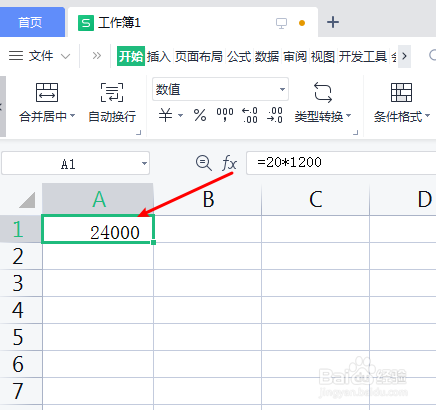
Task: Click the select-all corner triangle
Action: (x=27, y=200)
